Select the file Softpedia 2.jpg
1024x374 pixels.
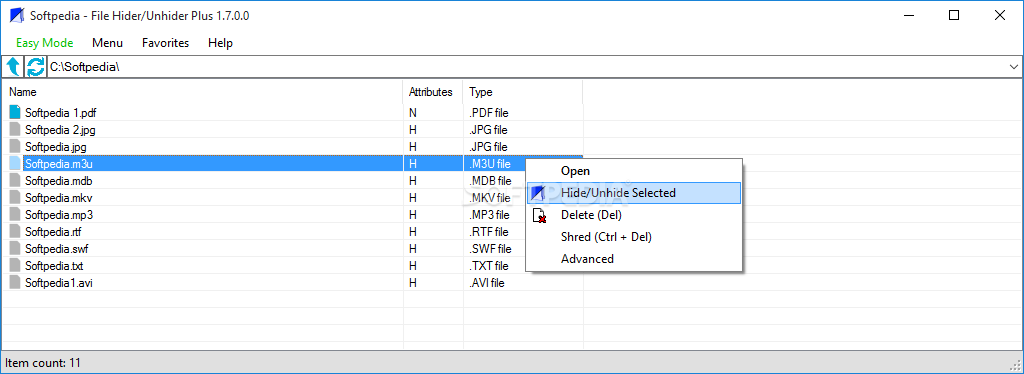(60, 129)
